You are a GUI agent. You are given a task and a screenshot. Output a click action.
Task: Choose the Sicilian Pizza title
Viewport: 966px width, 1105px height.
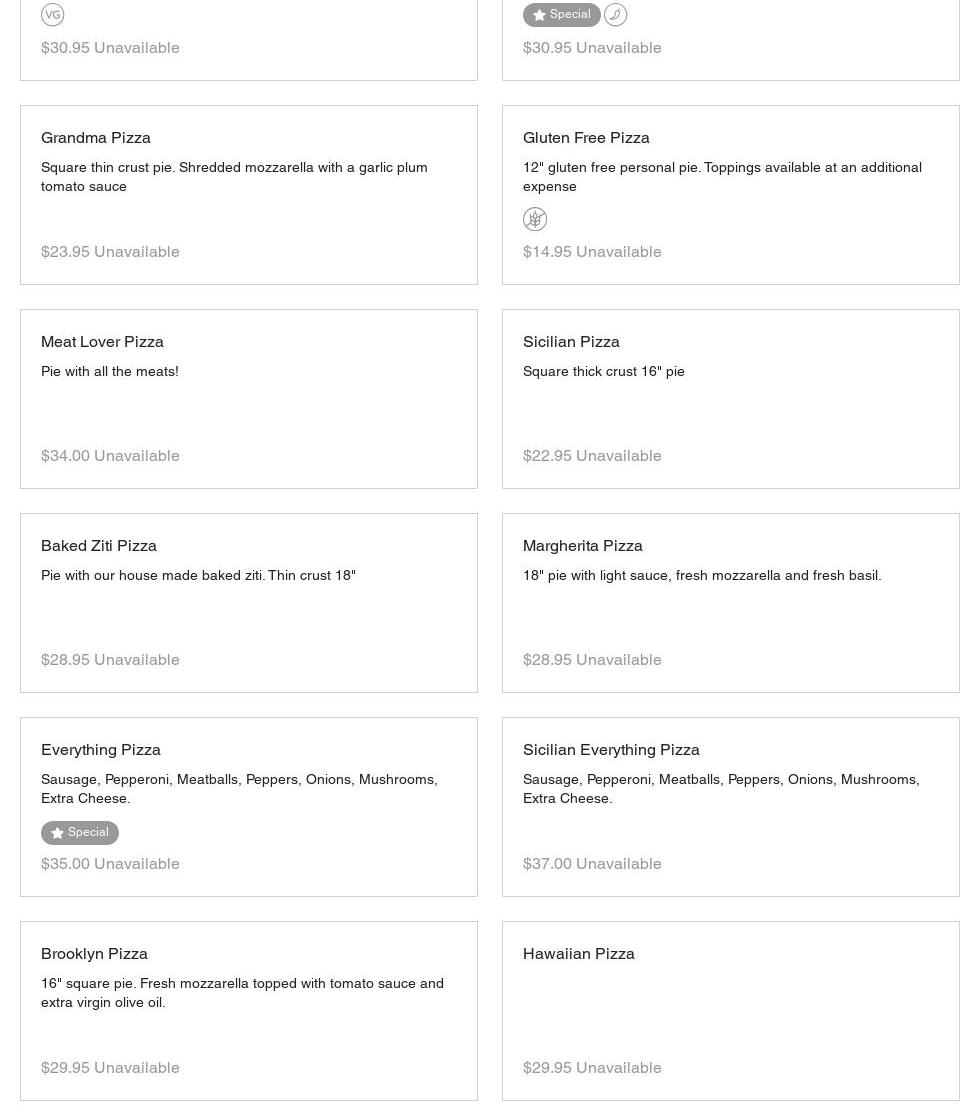pyautogui.click(x=571, y=342)
